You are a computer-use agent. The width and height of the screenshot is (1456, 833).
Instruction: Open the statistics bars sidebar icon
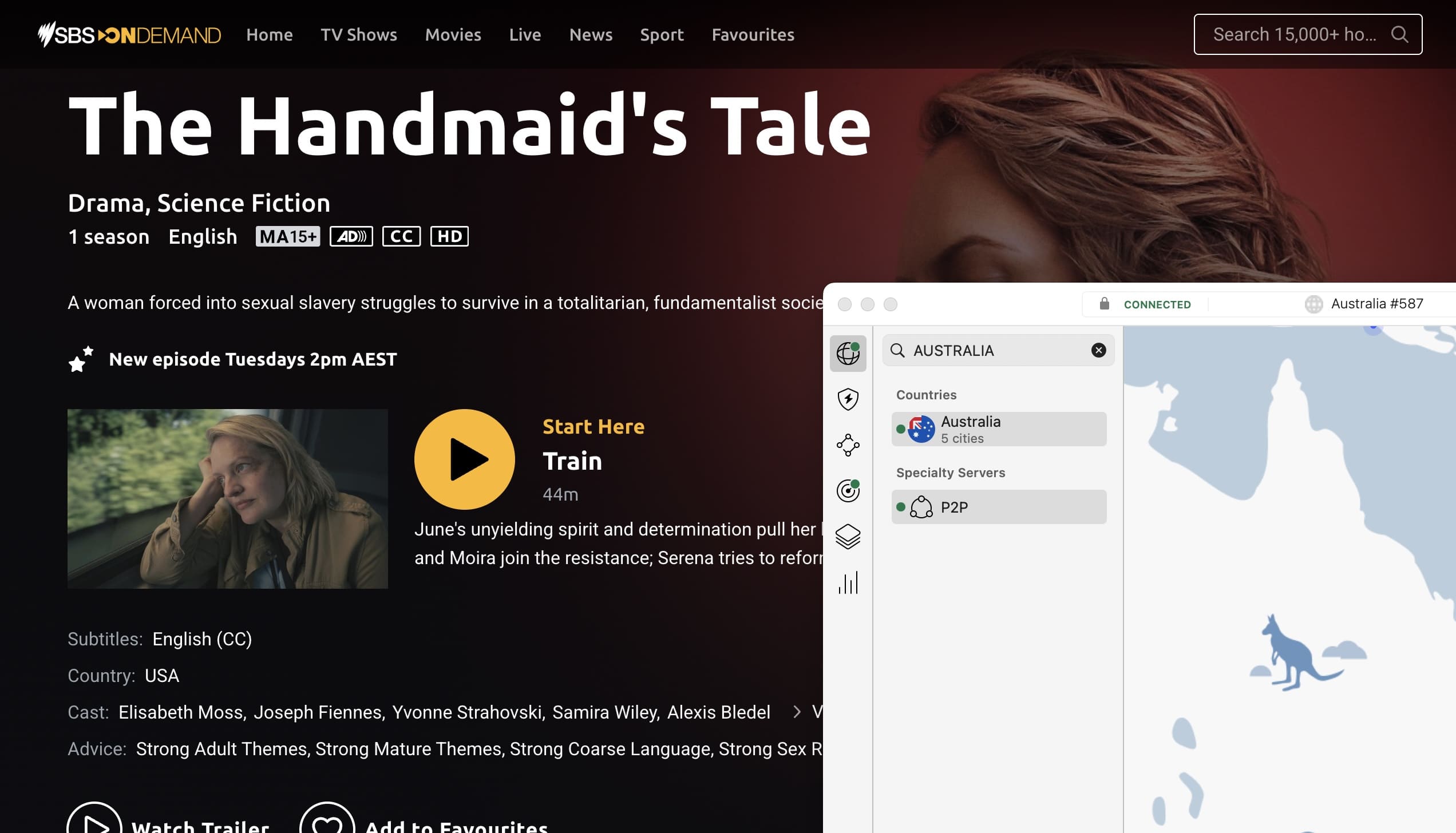848,582
